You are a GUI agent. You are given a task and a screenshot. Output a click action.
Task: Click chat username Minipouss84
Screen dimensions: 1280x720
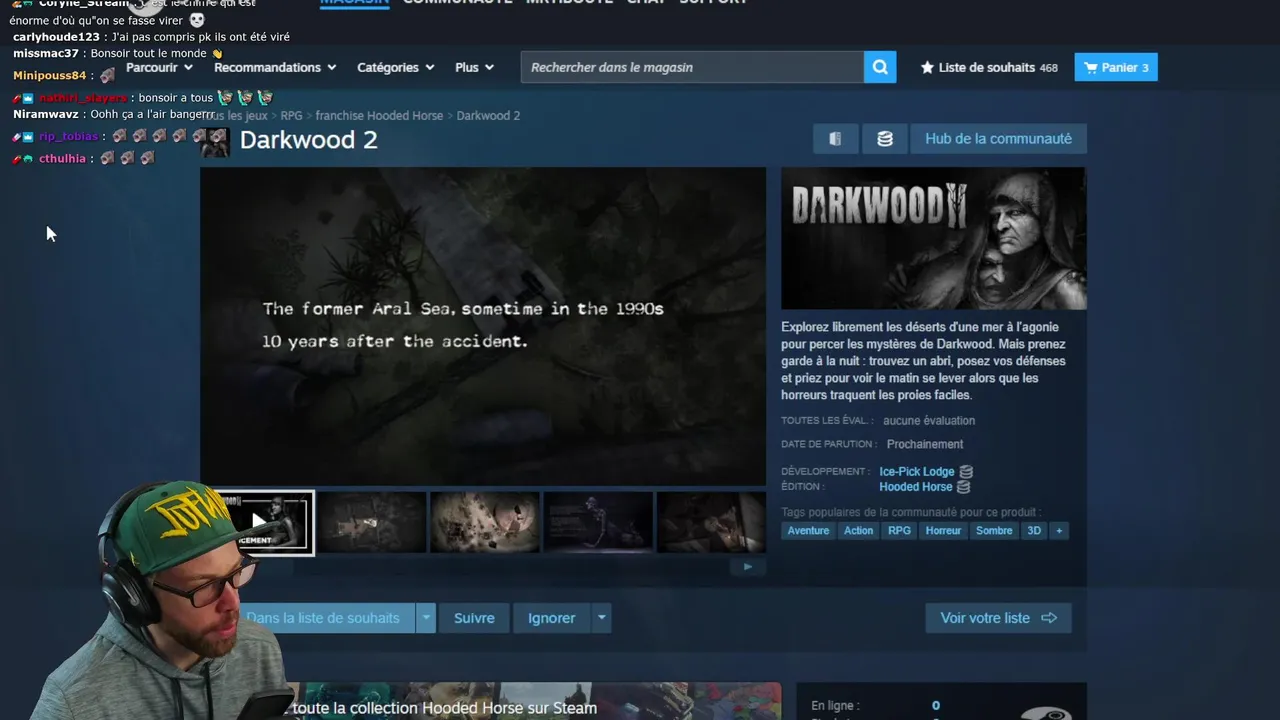point(50,76)
